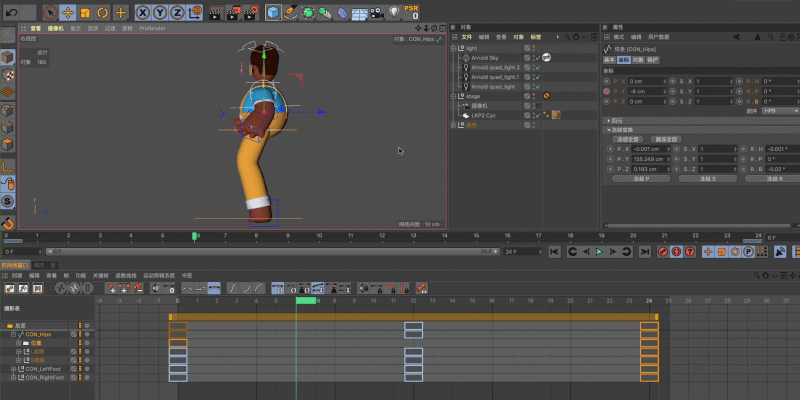Screen dimensions: 800x400
Task: Expand the 四元 section
Action: click(610, 120)
